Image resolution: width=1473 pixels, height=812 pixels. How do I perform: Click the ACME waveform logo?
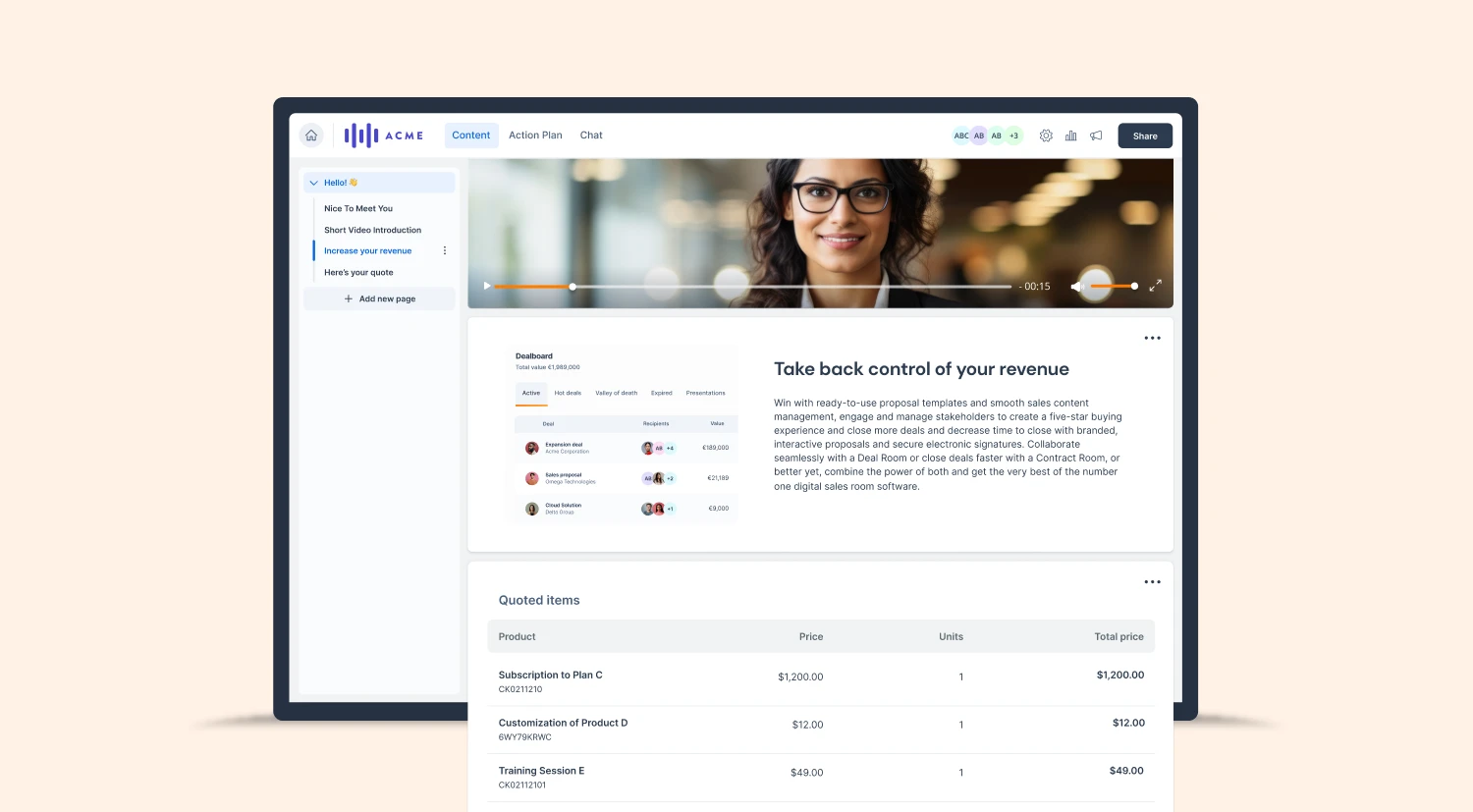pyautogui.click(x=384, y=135)
